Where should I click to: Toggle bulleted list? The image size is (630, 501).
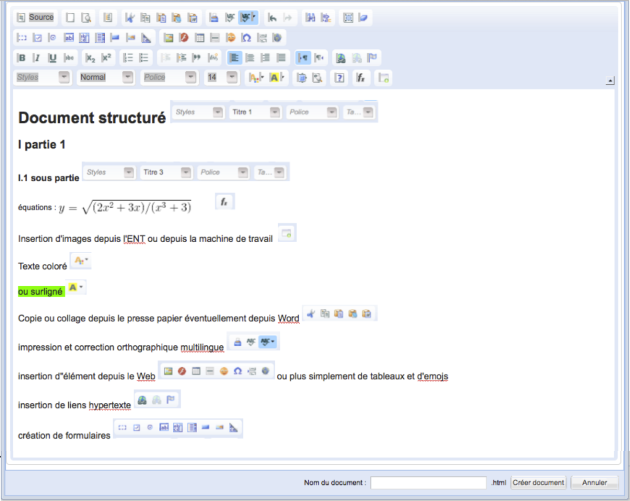point(143,58)
